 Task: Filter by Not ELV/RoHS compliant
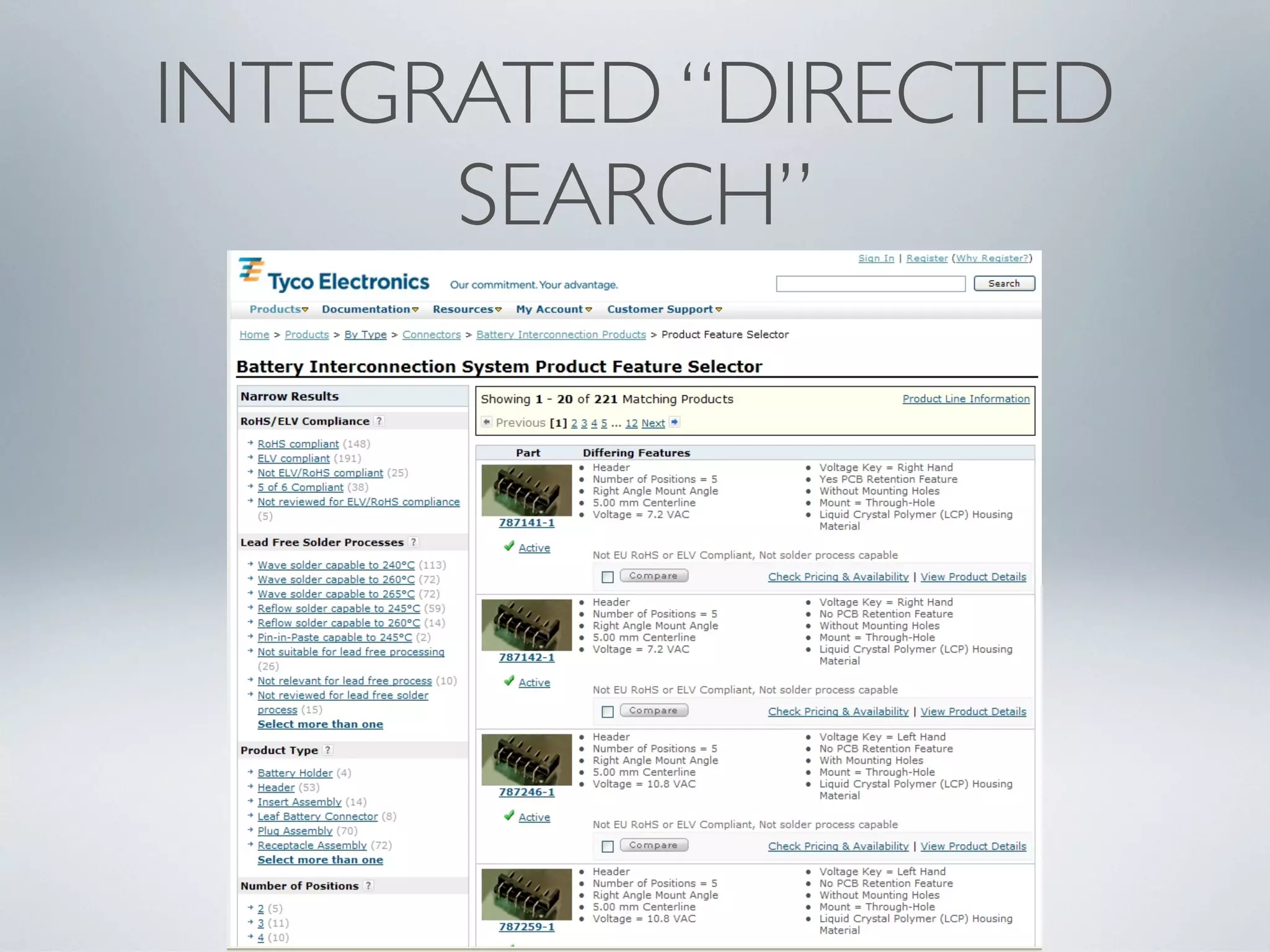click(x=321, y=473)
